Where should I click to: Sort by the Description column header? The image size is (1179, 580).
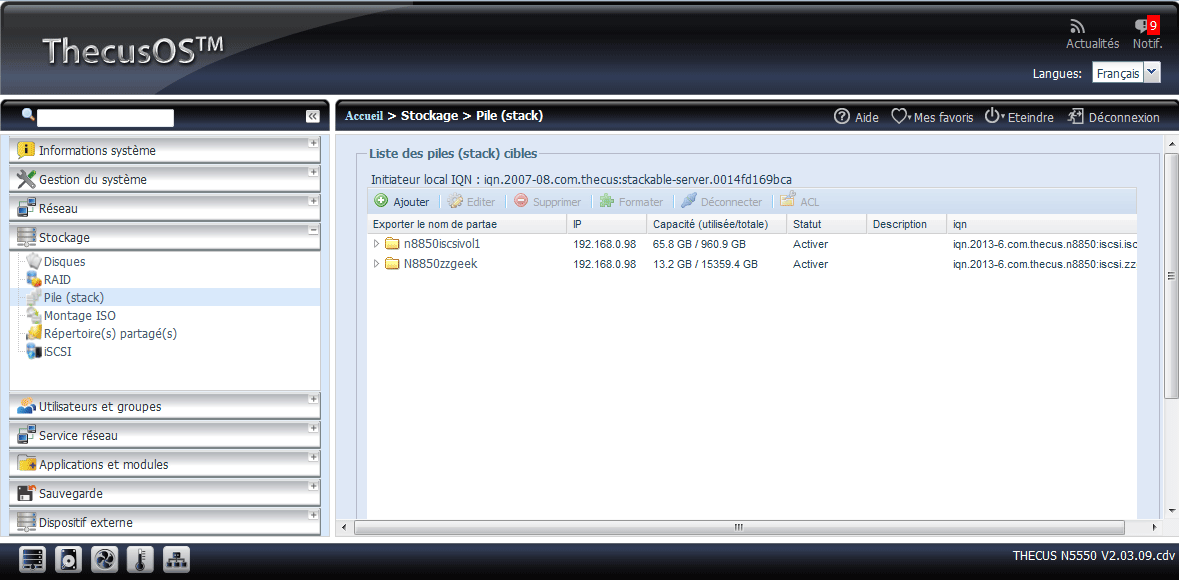pos(907,224)
